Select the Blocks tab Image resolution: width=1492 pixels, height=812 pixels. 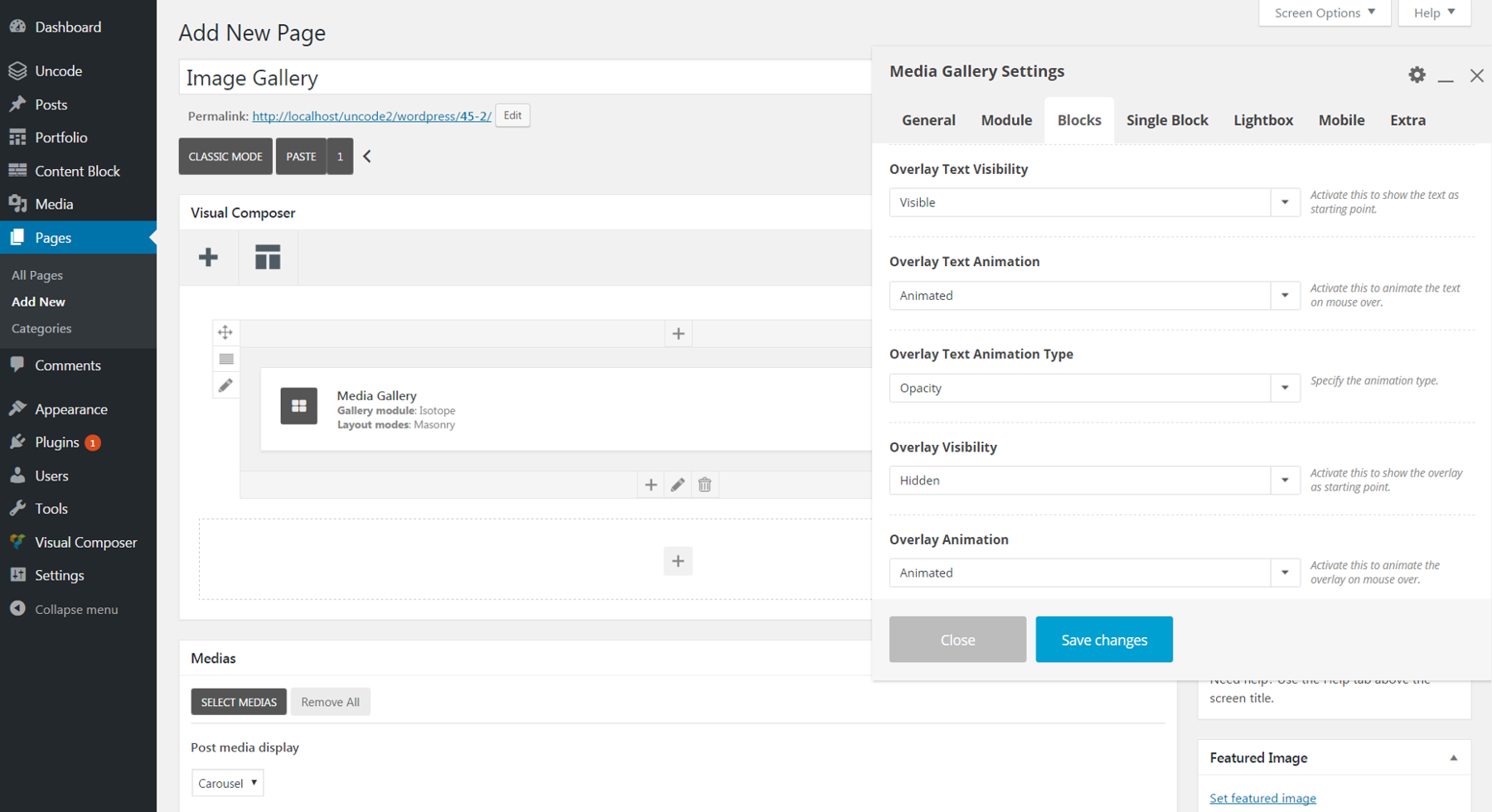(1079, 120)
